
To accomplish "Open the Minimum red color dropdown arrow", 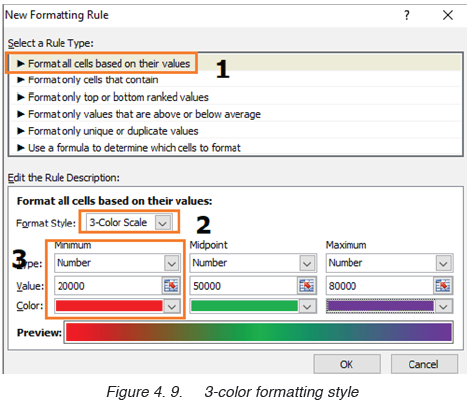I will tap(172, 306).
